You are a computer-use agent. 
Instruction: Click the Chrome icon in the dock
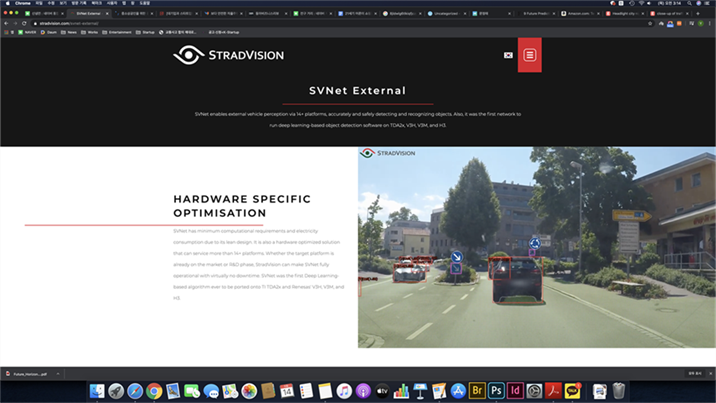(154, 391)
